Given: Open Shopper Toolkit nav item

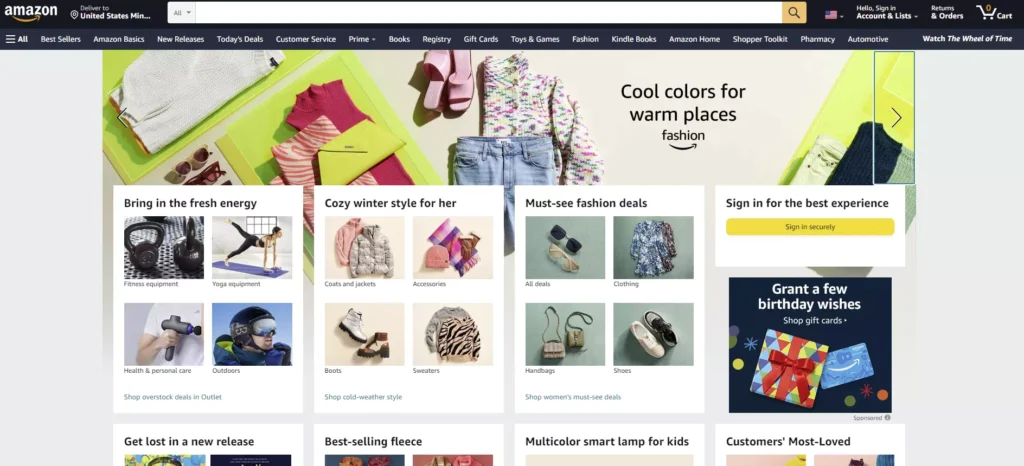Looking at the screenshot, I should click(760, 39).
